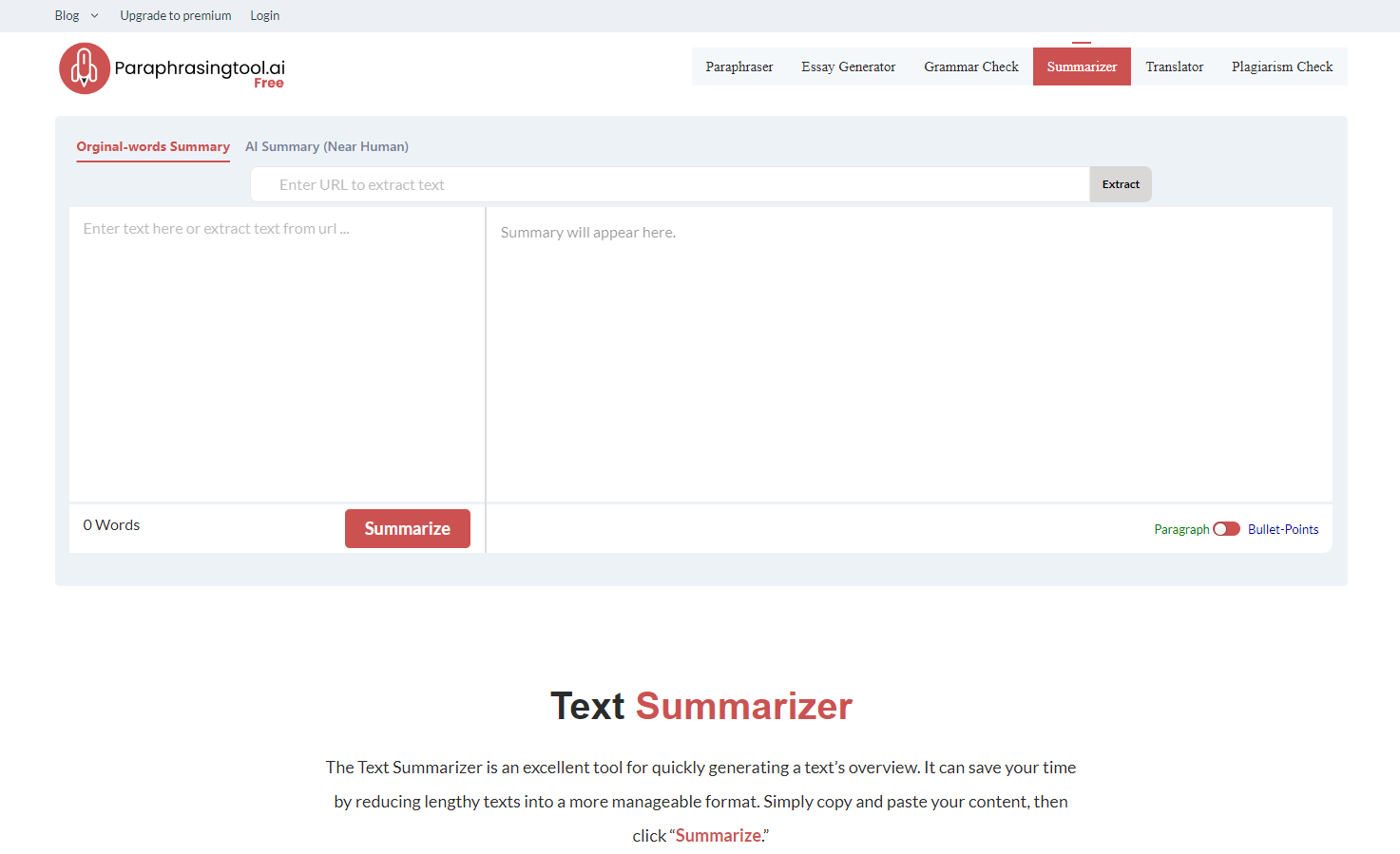
Task: Expand the Blog dropdown arrow
Action: point(95,16)
